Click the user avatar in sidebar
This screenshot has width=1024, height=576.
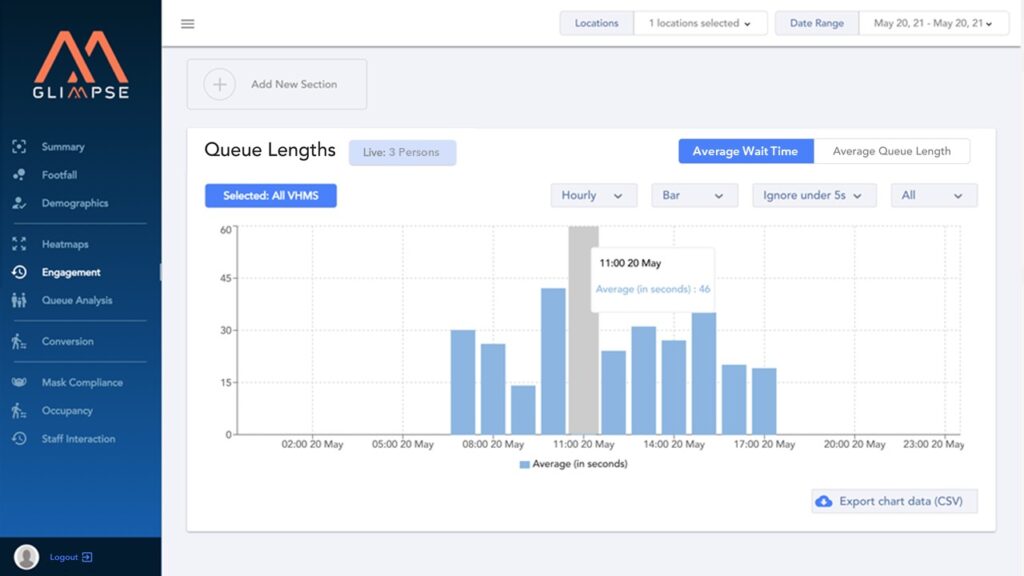[27, 557]
